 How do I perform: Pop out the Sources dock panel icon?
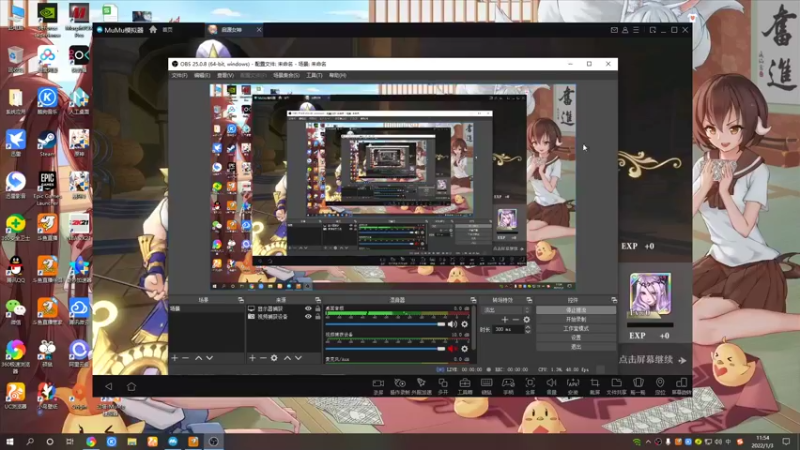(x=318, y=300)
